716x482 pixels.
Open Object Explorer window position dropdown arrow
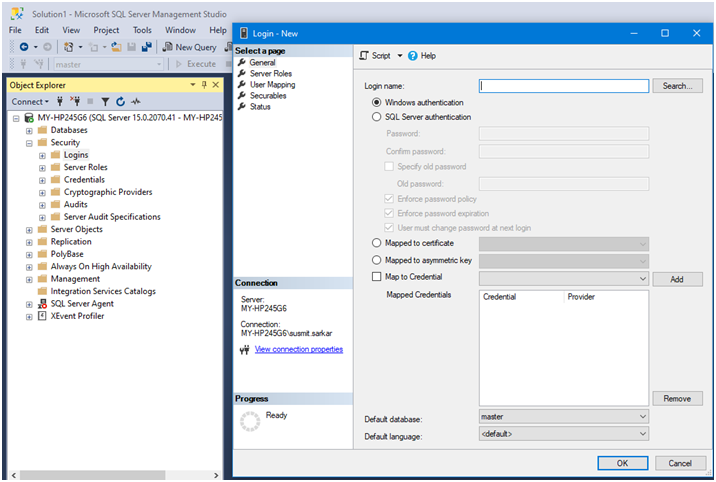(193, 85)
